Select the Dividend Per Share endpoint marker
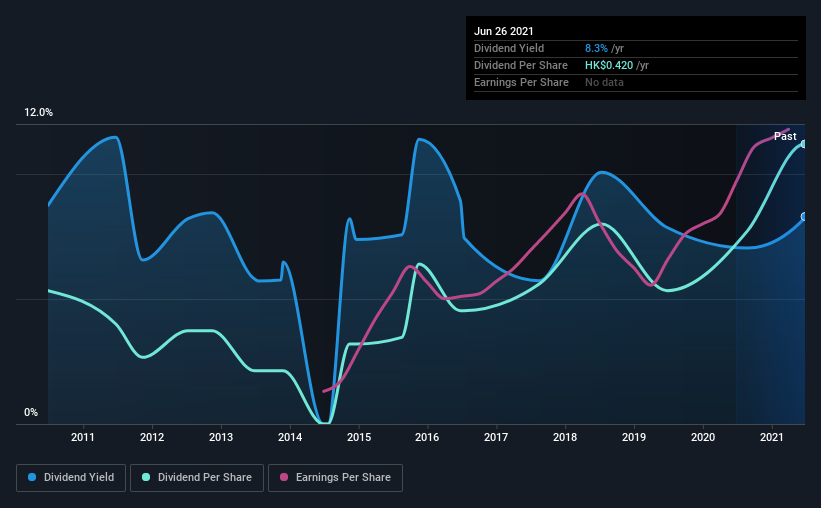This screenshot has width=821, height=508. (804, 144)
